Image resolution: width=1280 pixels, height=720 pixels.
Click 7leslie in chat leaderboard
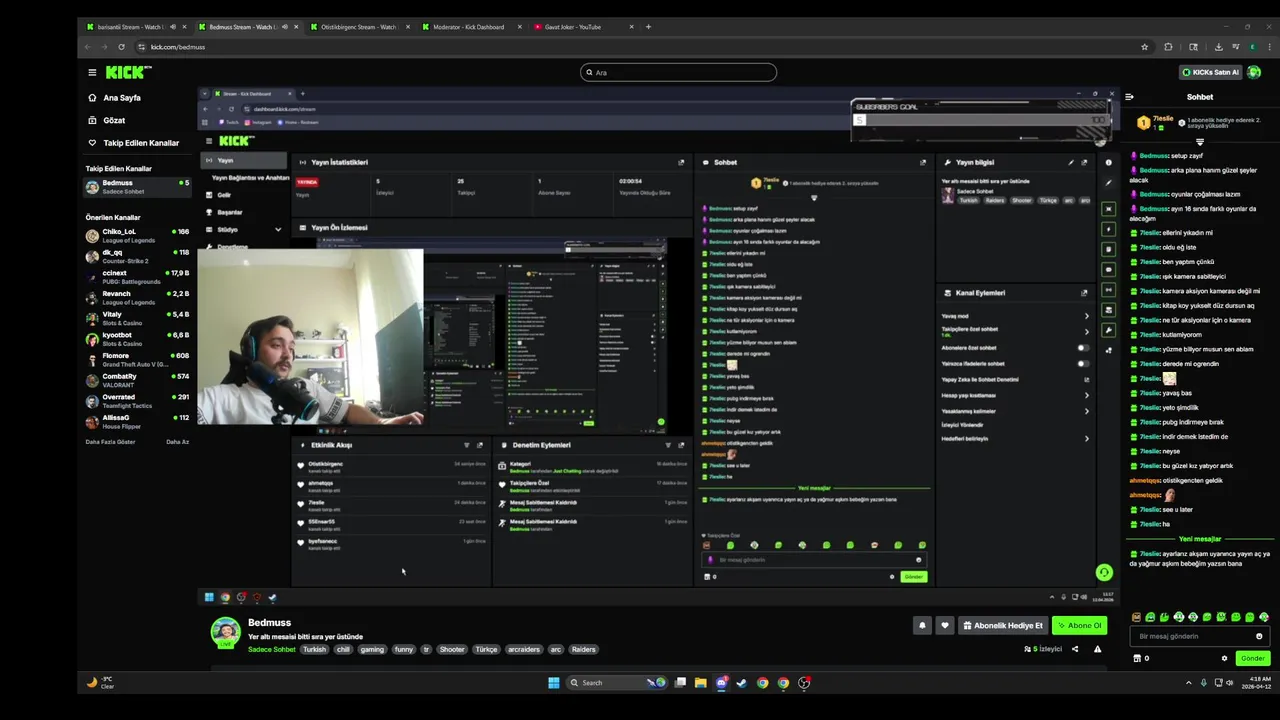[x=1163, y=119]
